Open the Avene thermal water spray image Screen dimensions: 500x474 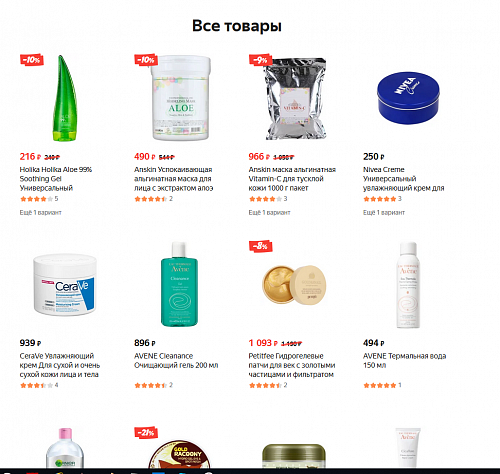tap(408, 285)
